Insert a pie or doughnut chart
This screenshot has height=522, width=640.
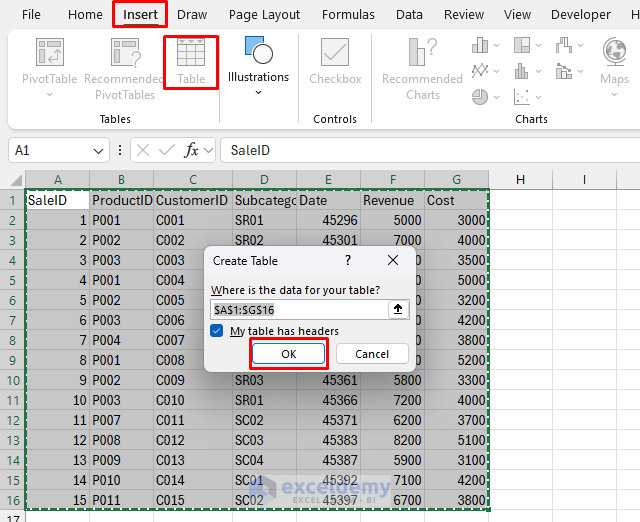pos(480,97)
